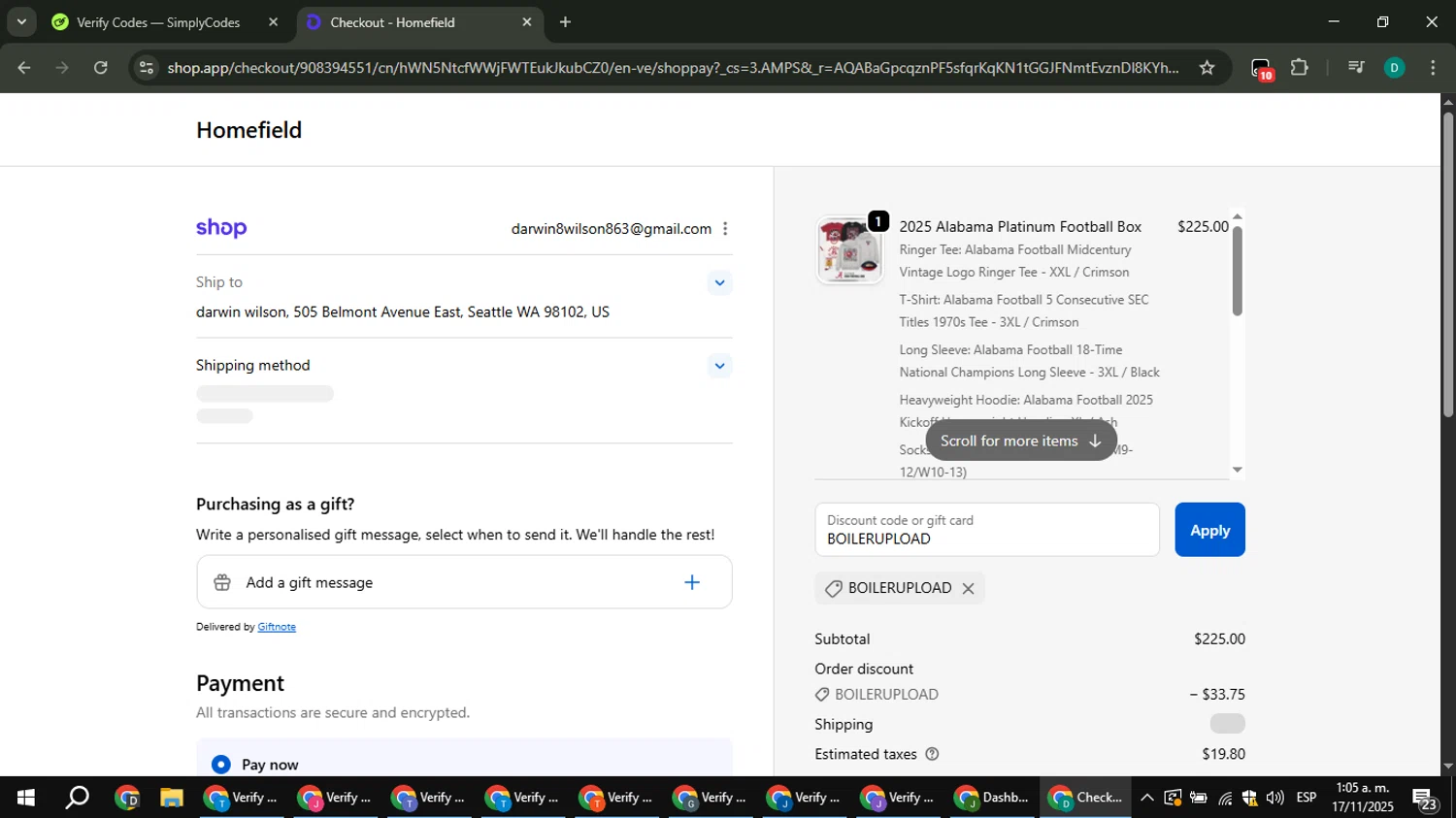Screen dimensions: 1456x818
Task: Open the media control icon in toolbar
Action: coord(1356,68)
